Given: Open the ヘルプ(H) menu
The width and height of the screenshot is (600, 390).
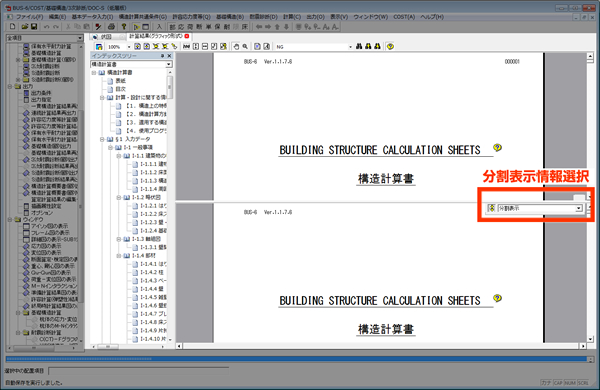Looking at the screenshot, I should [x=432, y=17].
